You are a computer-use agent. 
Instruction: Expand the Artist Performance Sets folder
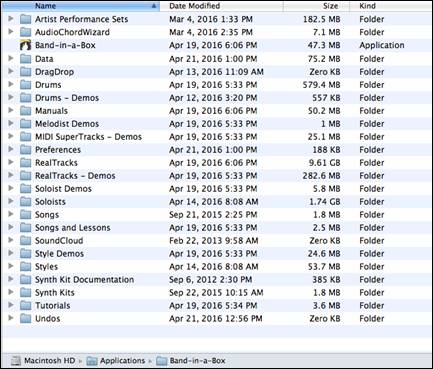(11, 19)
